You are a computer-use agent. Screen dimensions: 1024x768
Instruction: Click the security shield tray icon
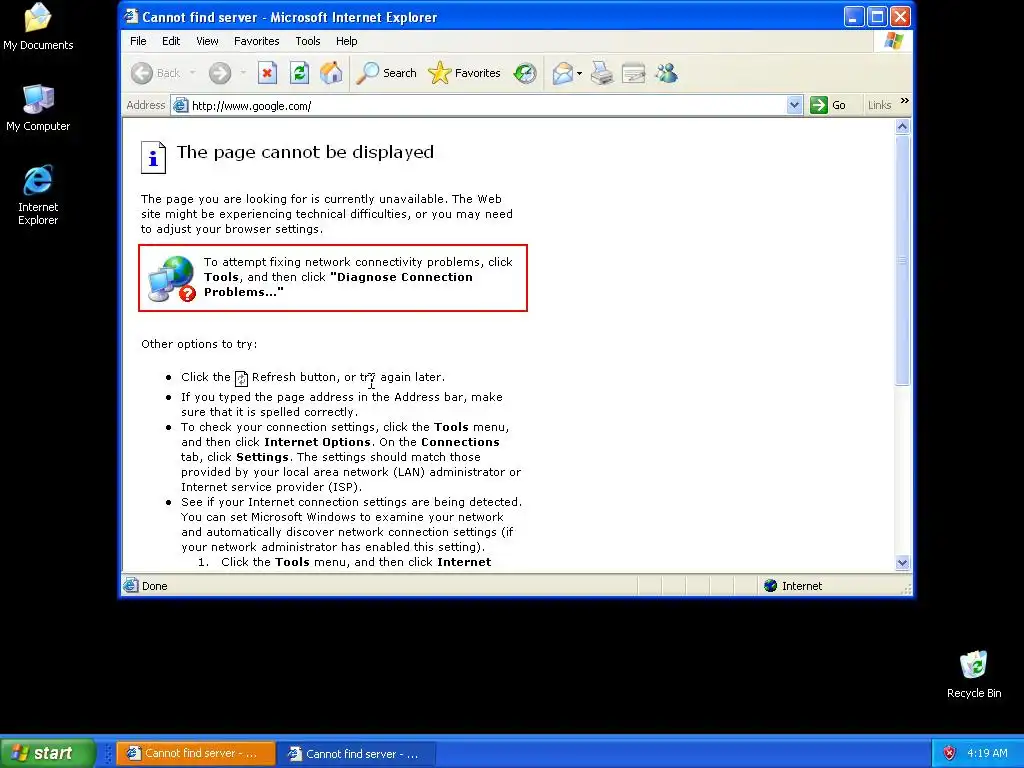pyautogui.click(x=949, y=753)
